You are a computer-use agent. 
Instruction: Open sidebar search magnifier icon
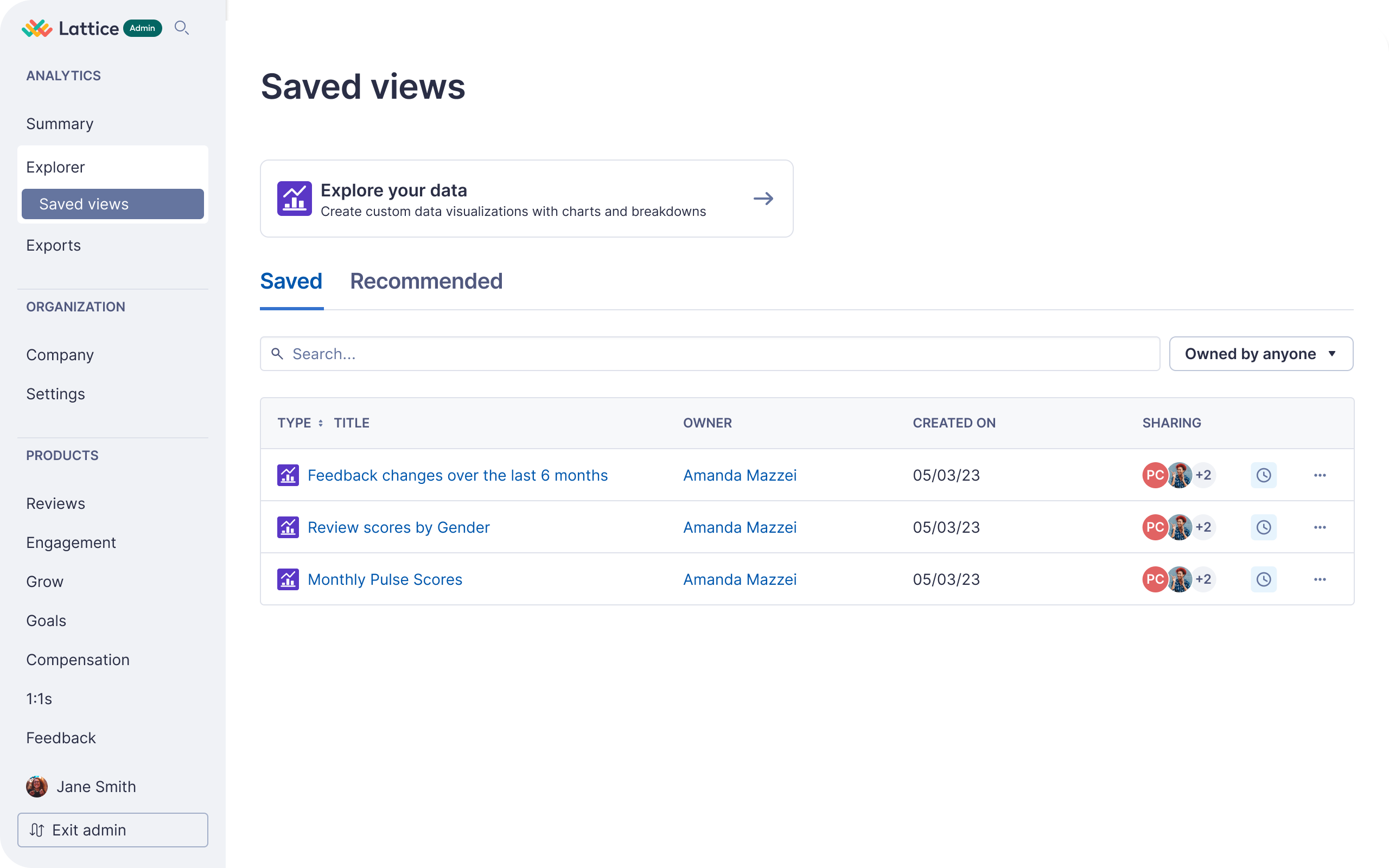coord(181,28)
